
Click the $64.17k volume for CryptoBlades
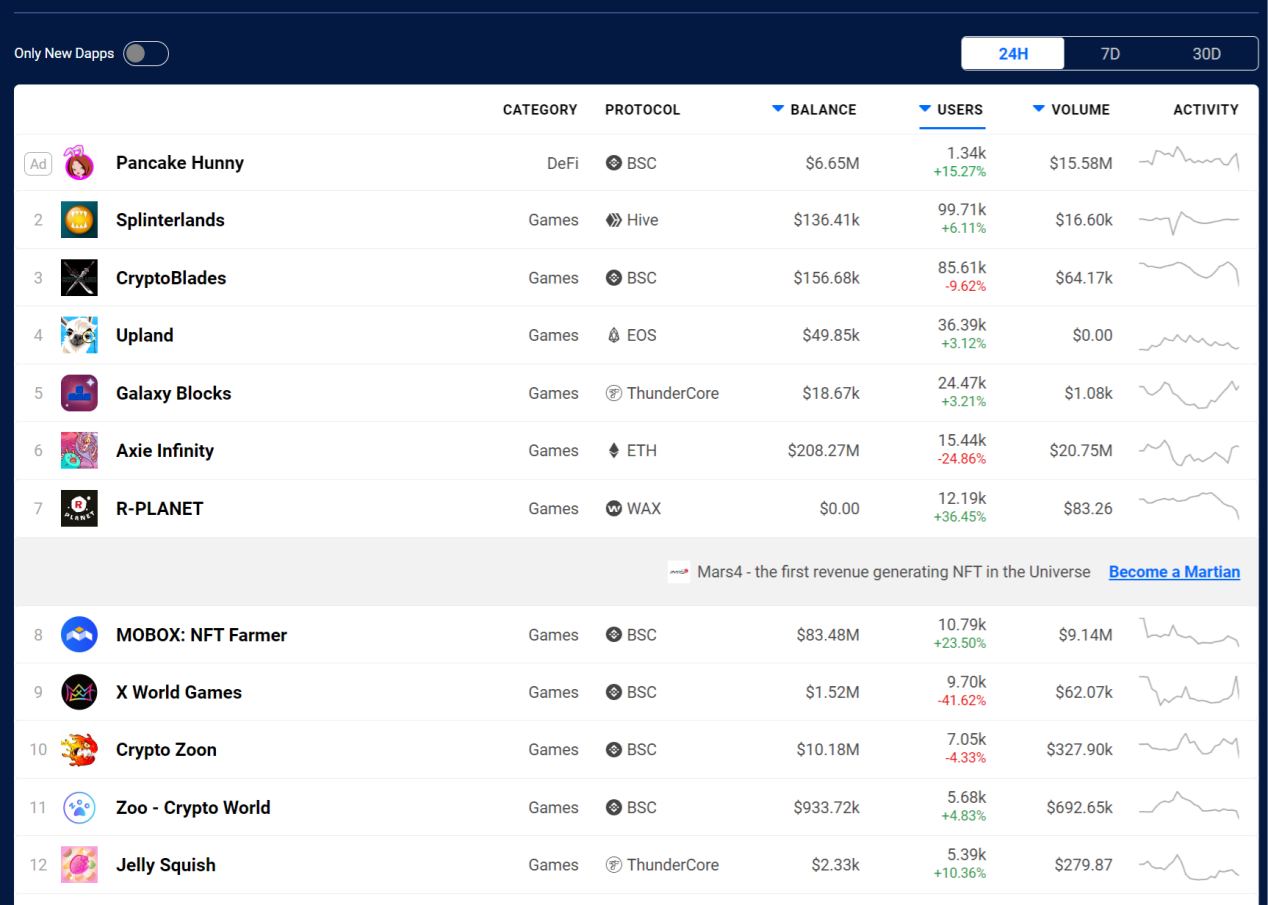[x=1084, y=278]
